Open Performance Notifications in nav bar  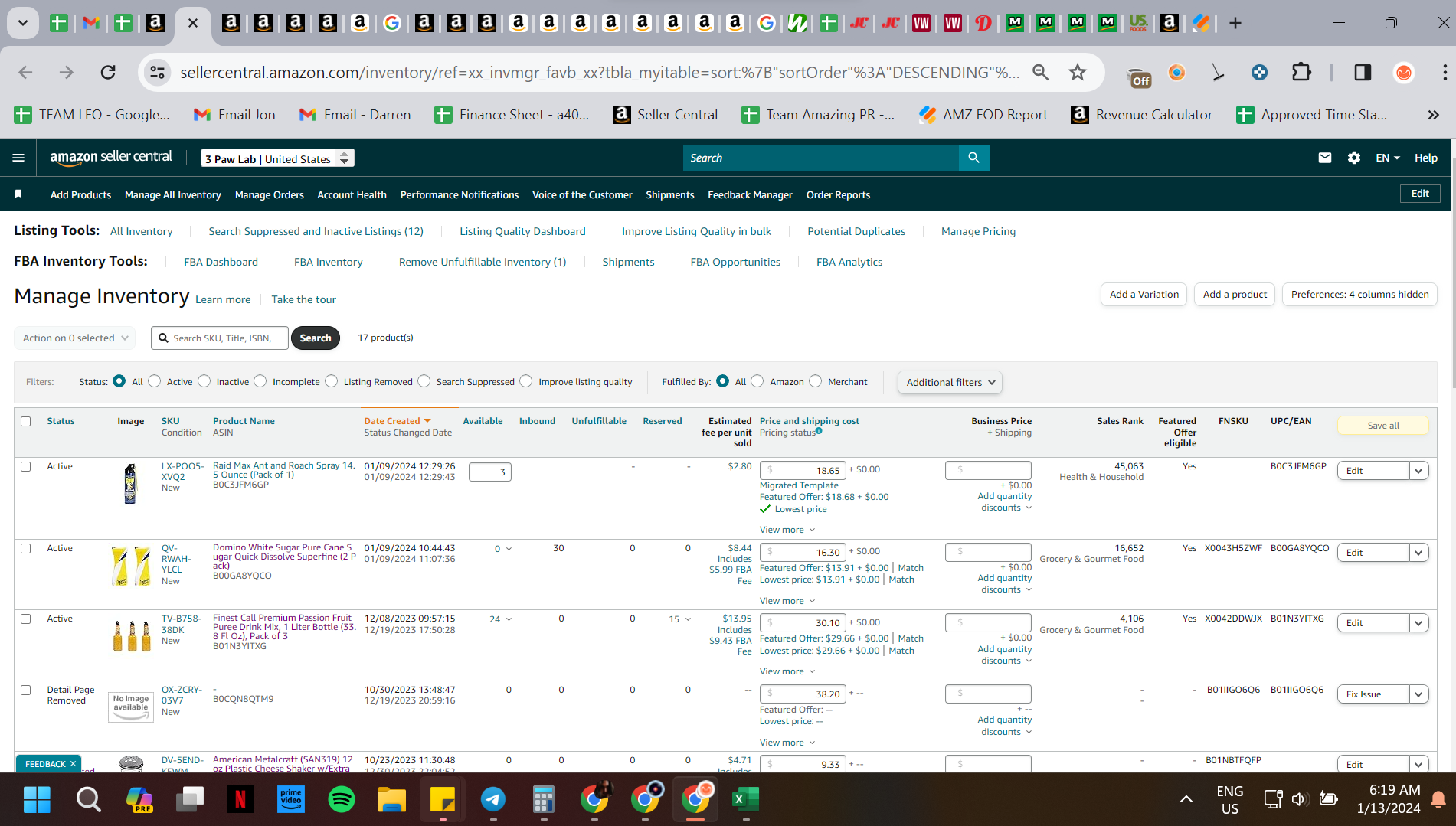(460, 194)
